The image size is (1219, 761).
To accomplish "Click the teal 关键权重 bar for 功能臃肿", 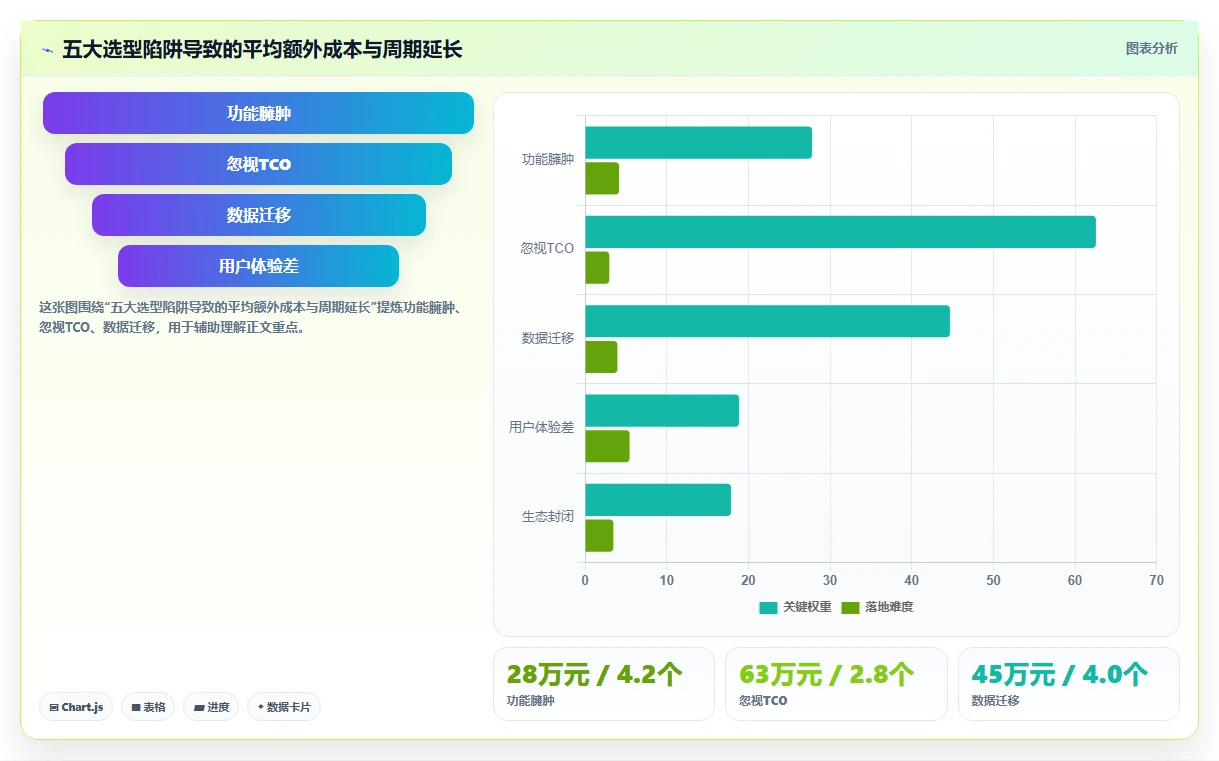I will pos(698,143).
